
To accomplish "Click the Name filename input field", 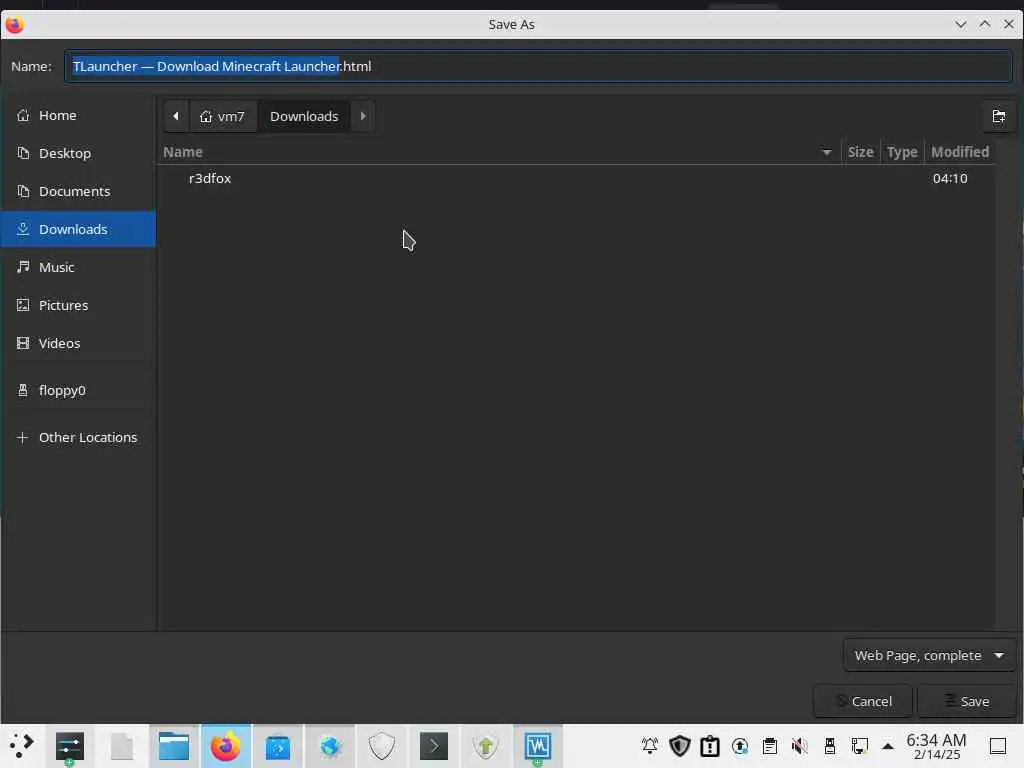I will point(538,66).
